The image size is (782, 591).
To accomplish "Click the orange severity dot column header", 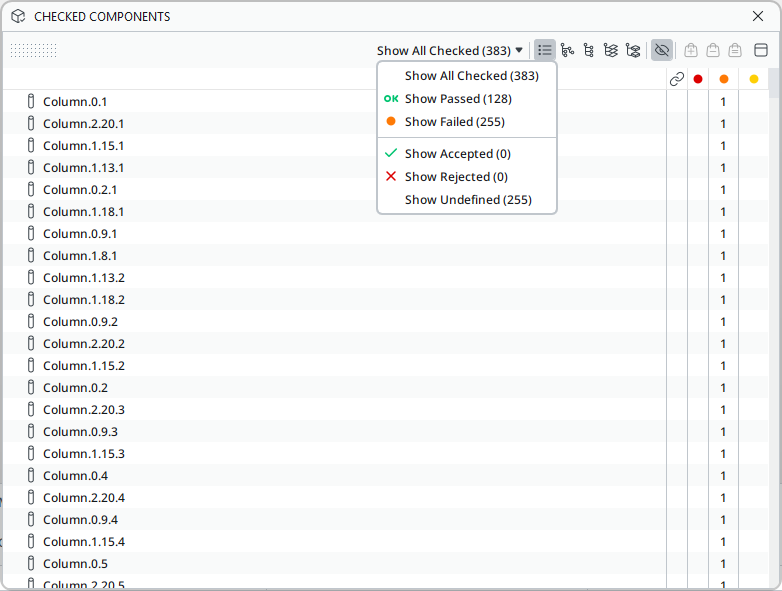I will (724, 79).
